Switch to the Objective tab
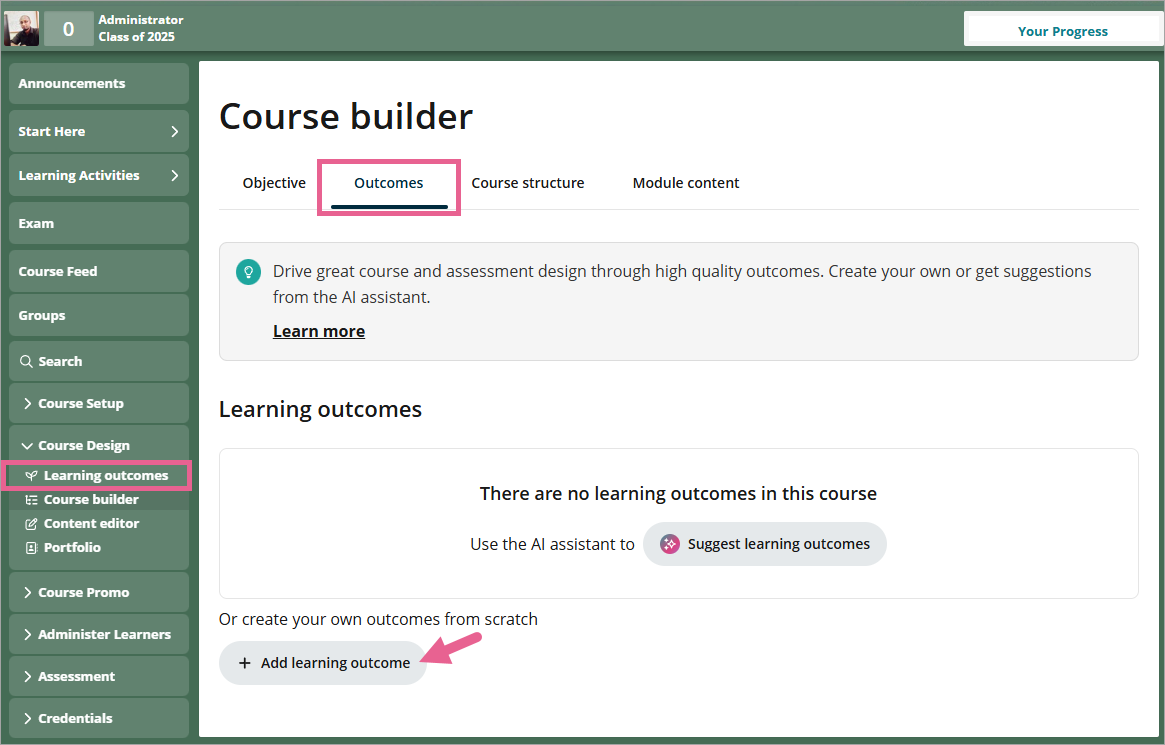The image size is (1165, 745). pyautogui.click(x=274, y=183)
